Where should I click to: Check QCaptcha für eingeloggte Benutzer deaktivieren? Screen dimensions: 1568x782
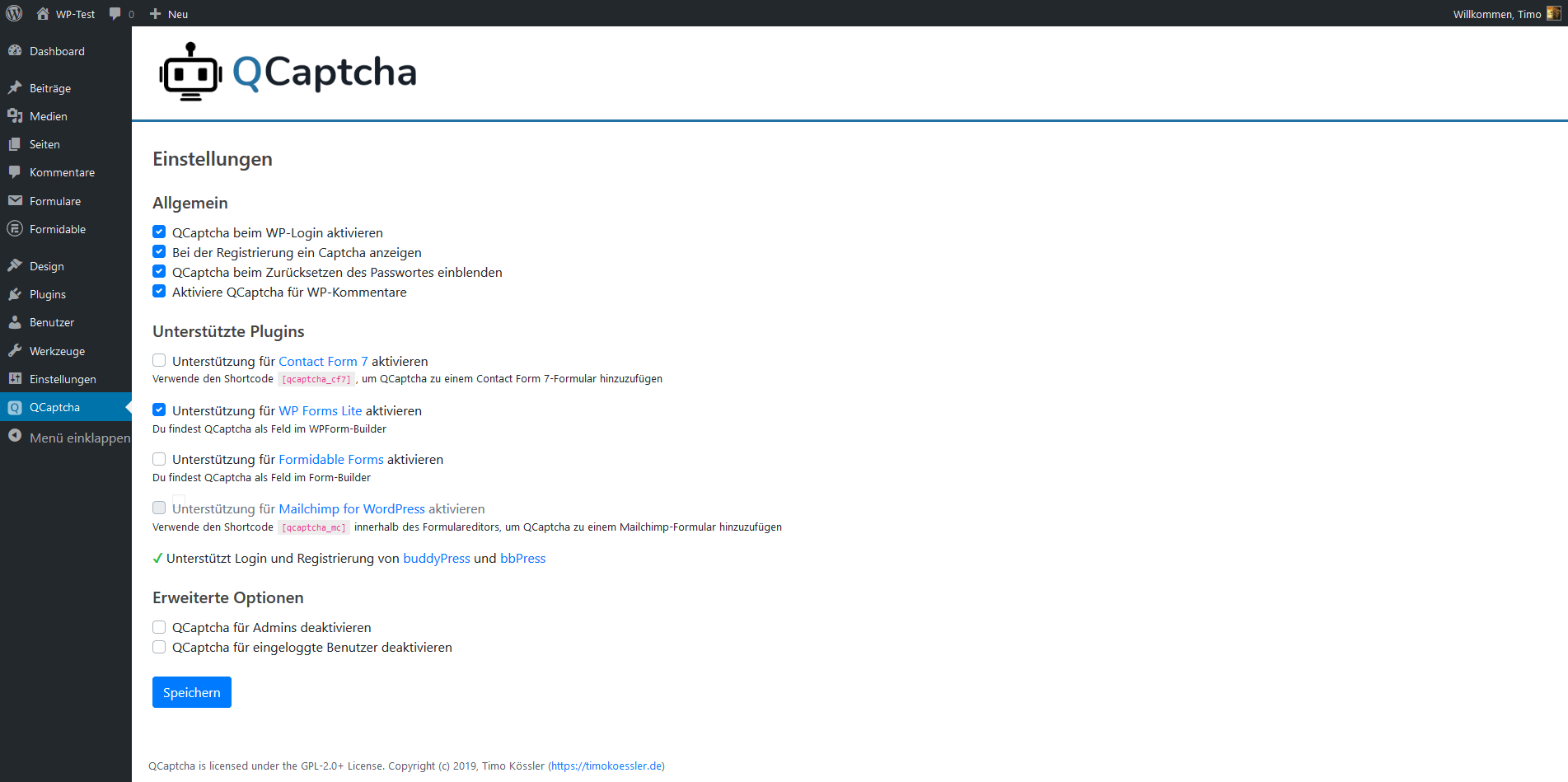pyautogui.click(x=159, y=647)
